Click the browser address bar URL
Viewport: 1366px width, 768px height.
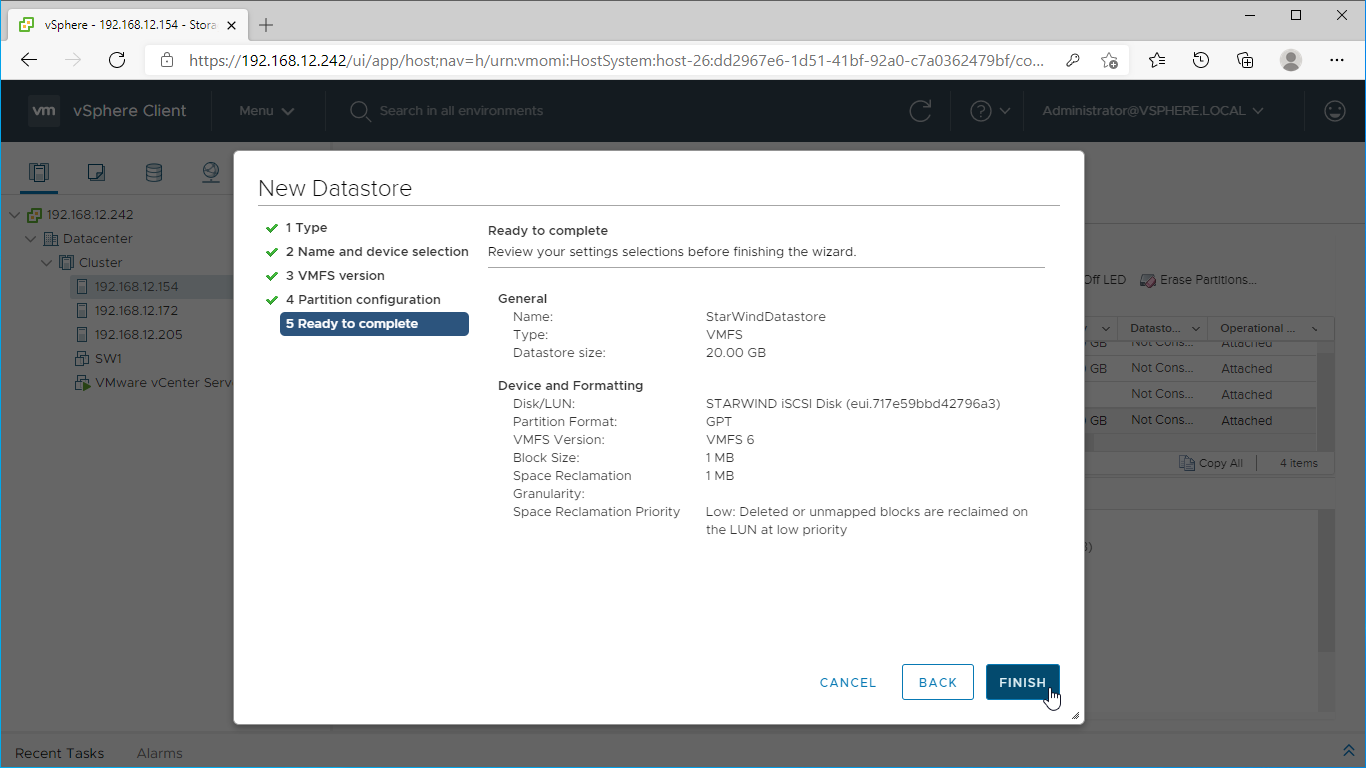click(616, 60)
